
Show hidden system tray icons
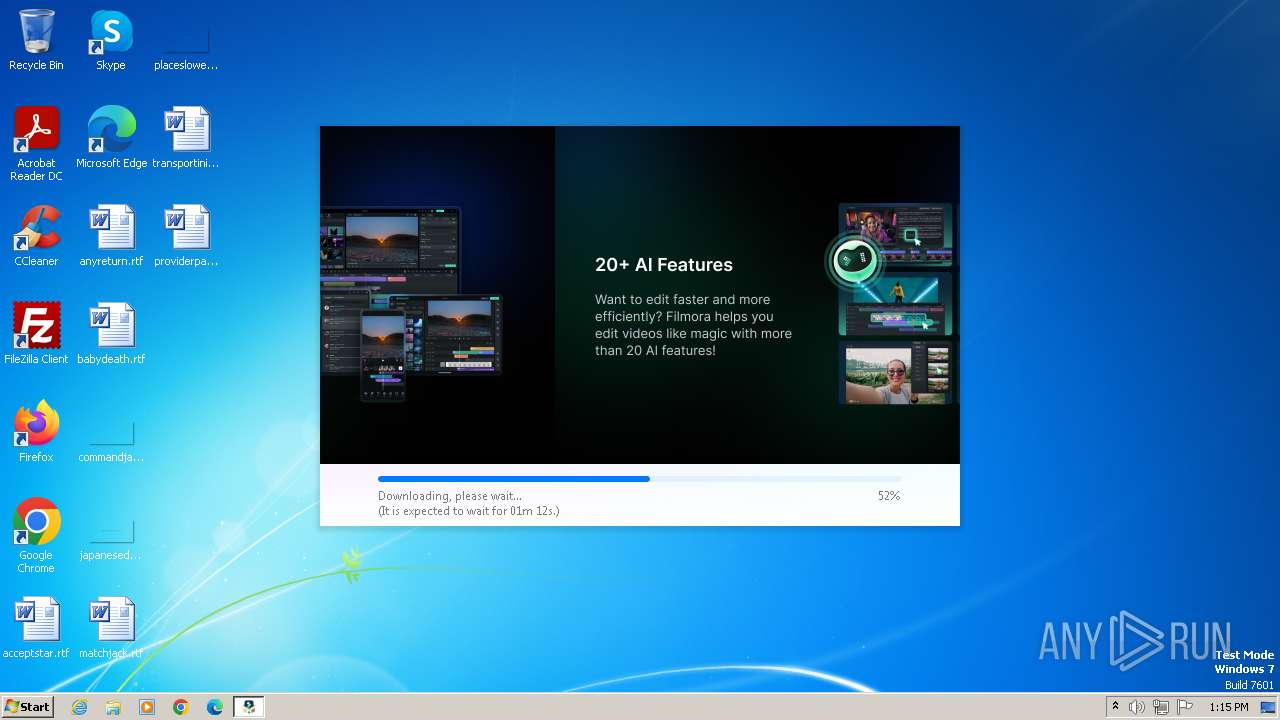1115,707
